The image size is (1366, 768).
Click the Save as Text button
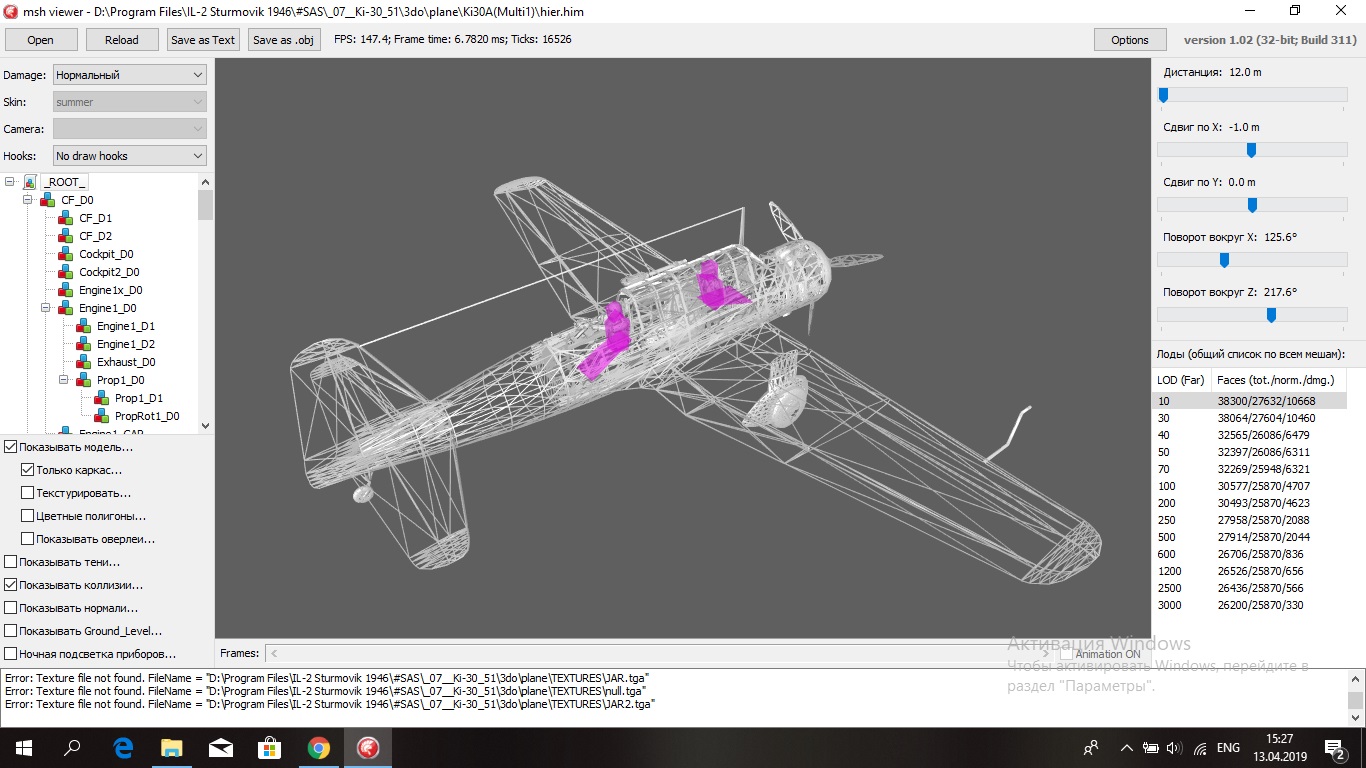[203, 40]
